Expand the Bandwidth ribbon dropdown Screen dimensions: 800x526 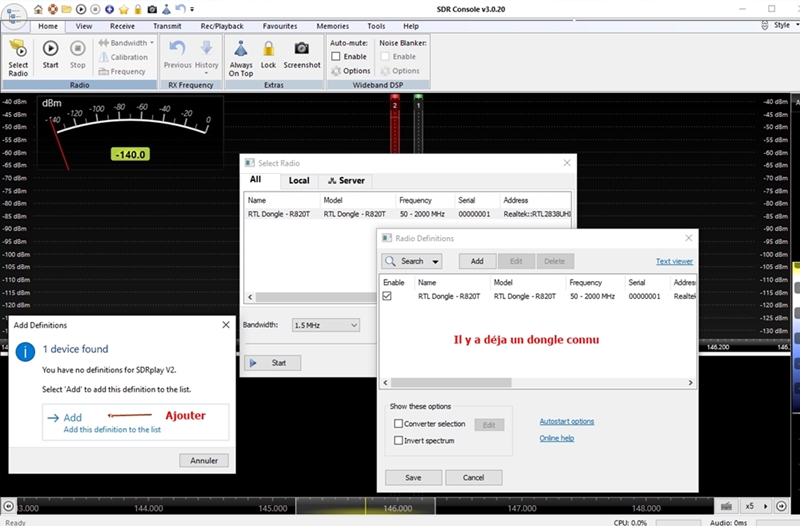(x=152, y=43)
